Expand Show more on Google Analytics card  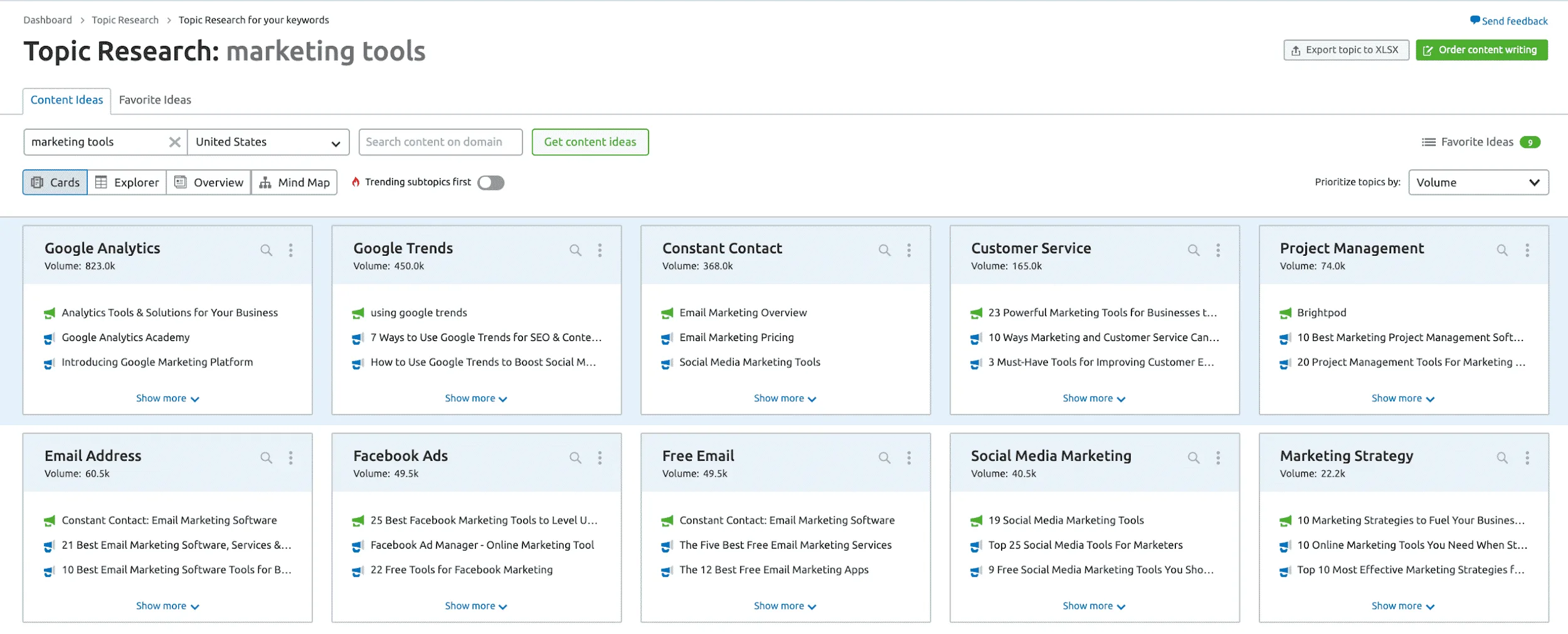coord(167,398)
